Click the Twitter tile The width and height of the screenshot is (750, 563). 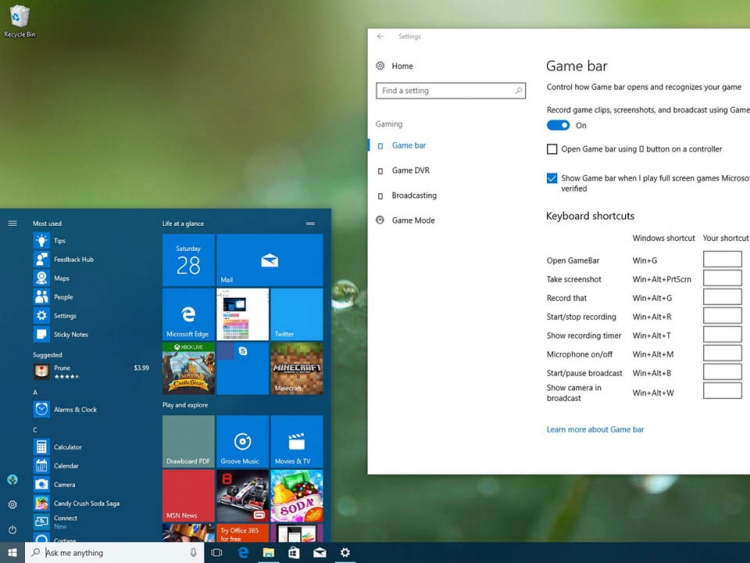(296, 314)
